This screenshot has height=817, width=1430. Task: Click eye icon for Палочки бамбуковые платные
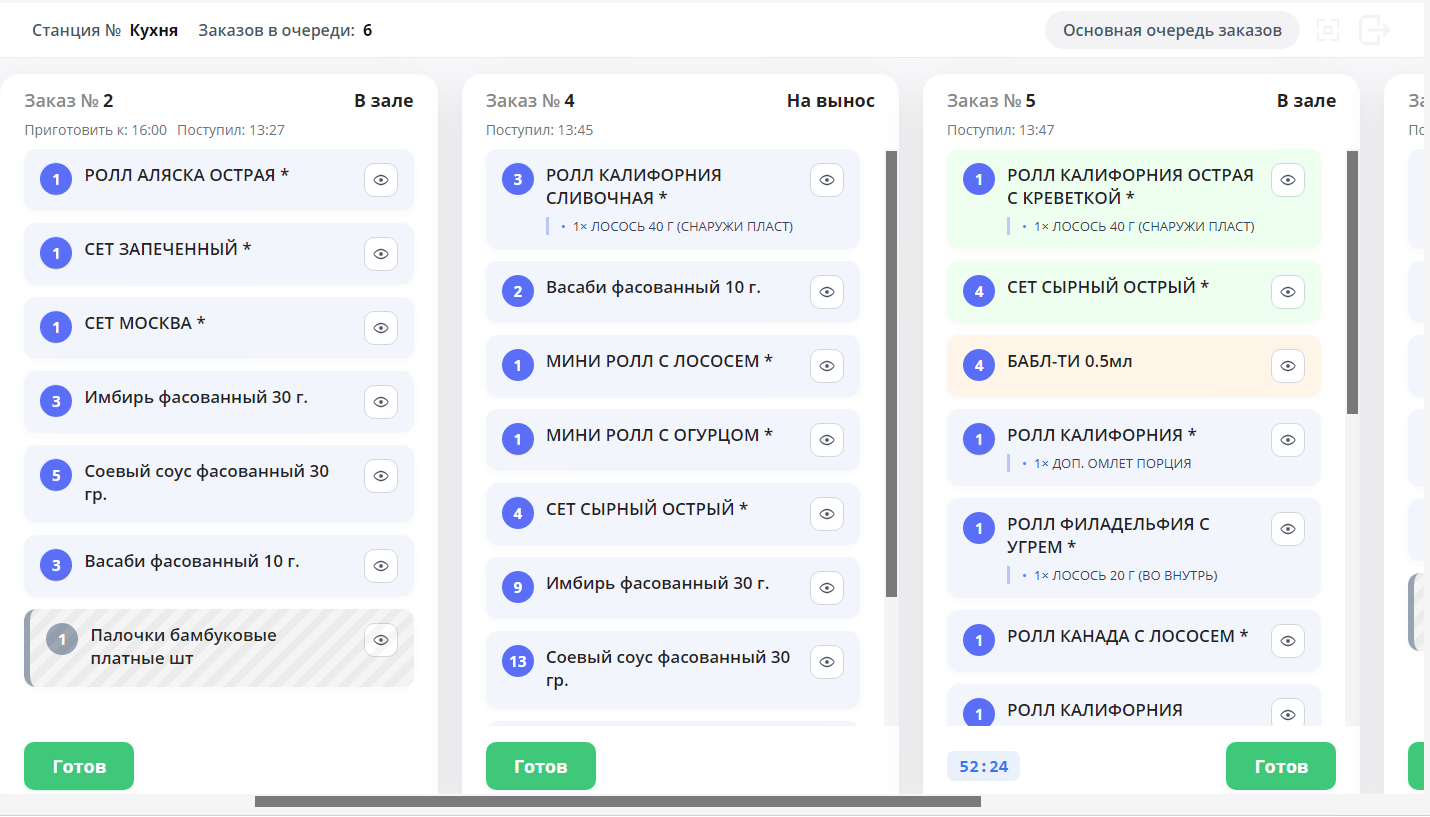coord(381,640)
